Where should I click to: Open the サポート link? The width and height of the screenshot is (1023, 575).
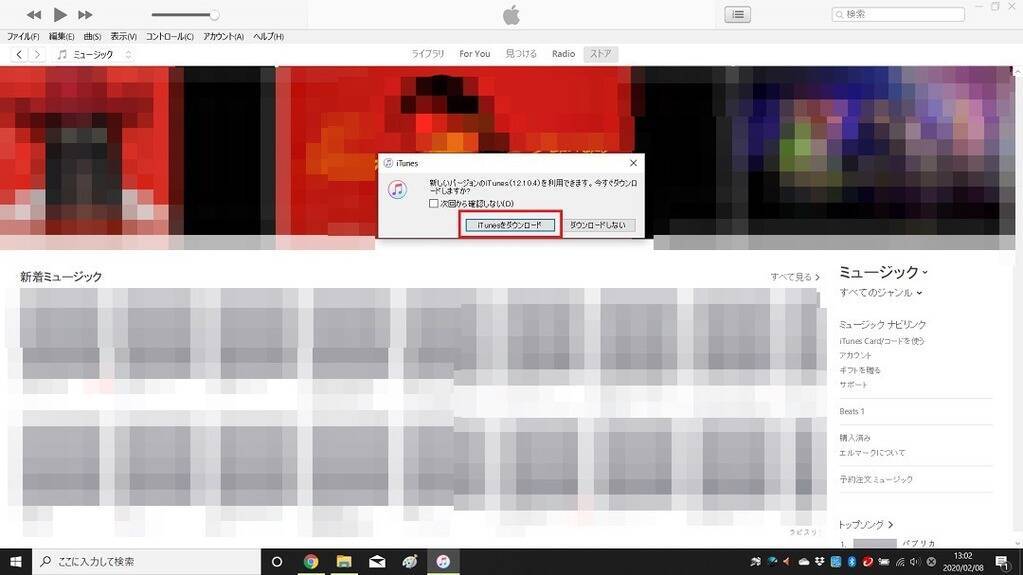(x=853, y=384)
